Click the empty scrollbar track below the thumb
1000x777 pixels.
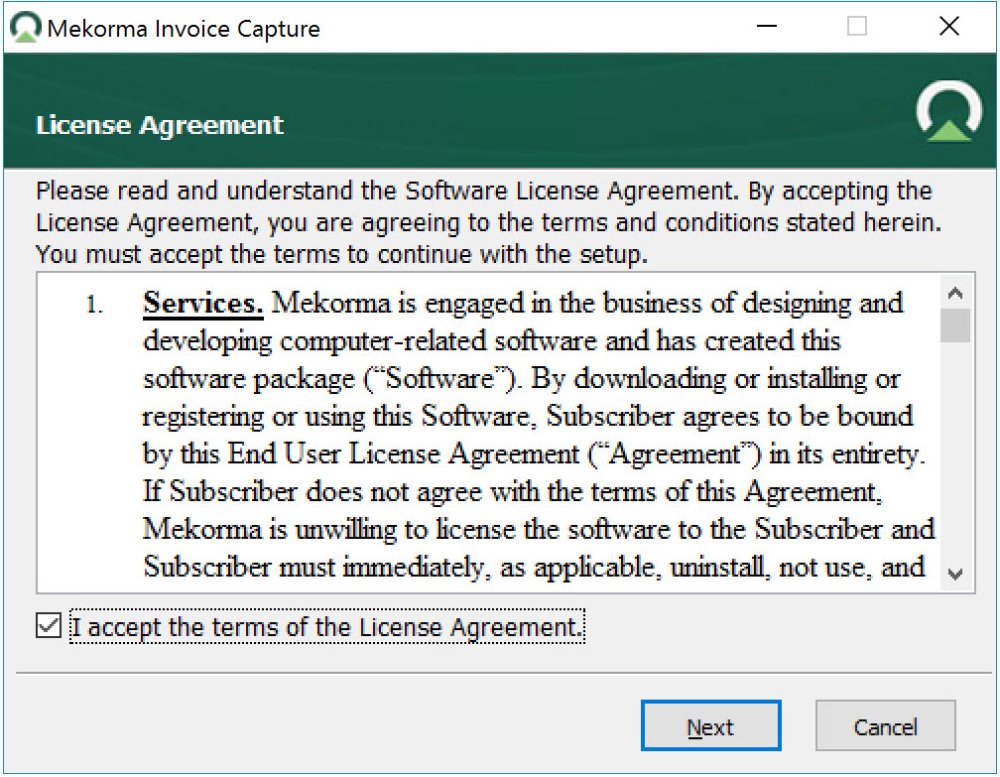click(x=956, y=450)
